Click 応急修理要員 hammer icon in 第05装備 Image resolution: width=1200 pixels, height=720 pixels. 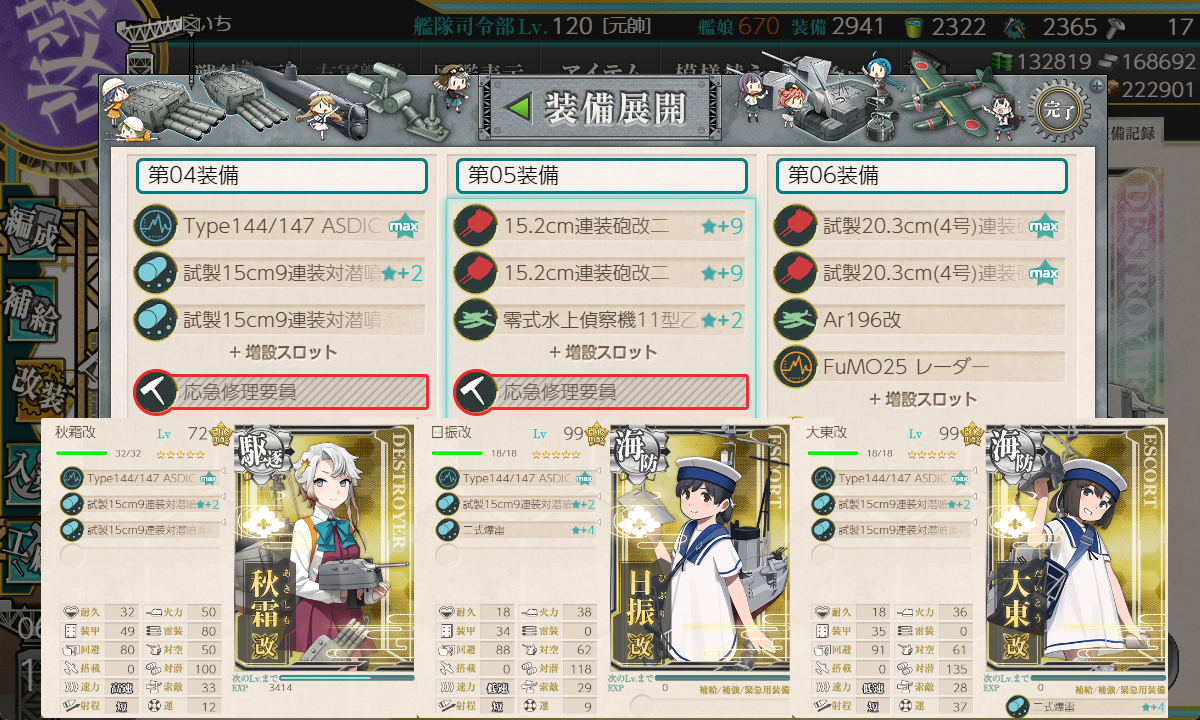[x=476, y=393]
